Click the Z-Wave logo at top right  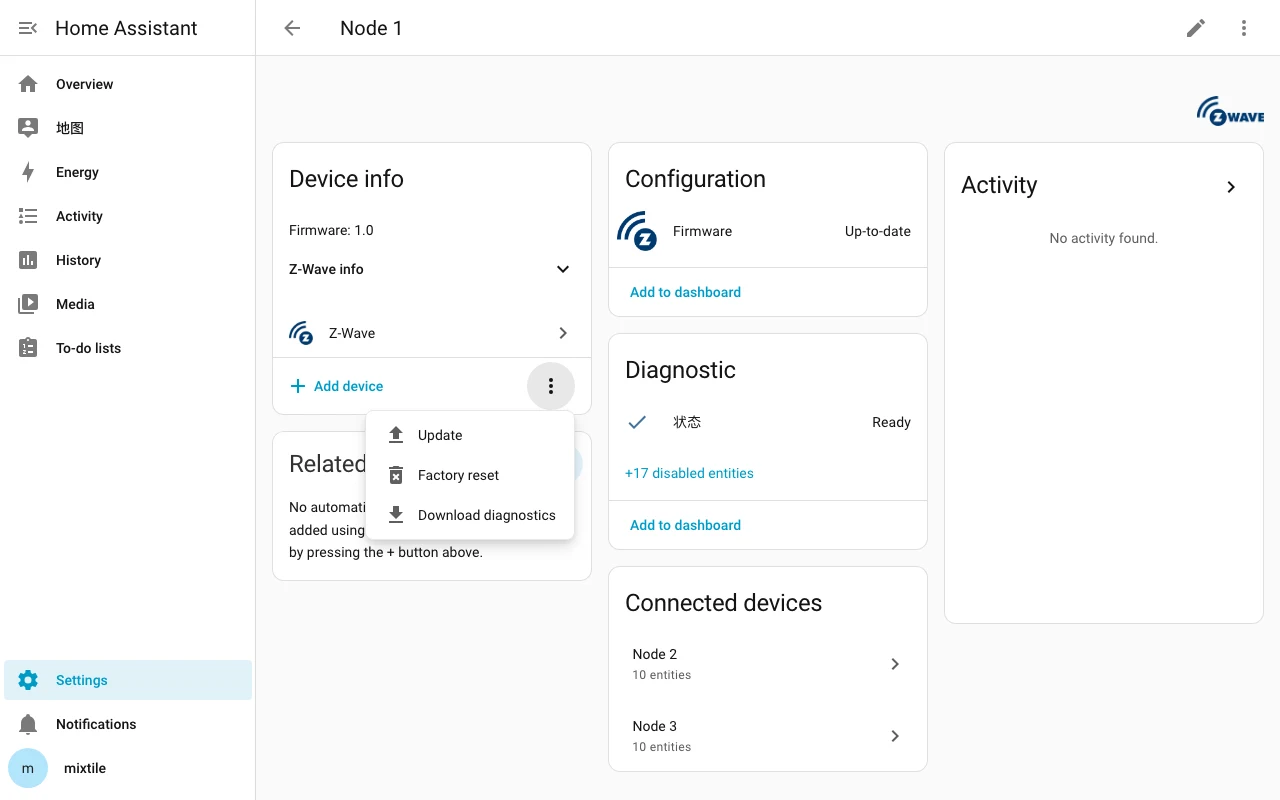coord(1230,110)
